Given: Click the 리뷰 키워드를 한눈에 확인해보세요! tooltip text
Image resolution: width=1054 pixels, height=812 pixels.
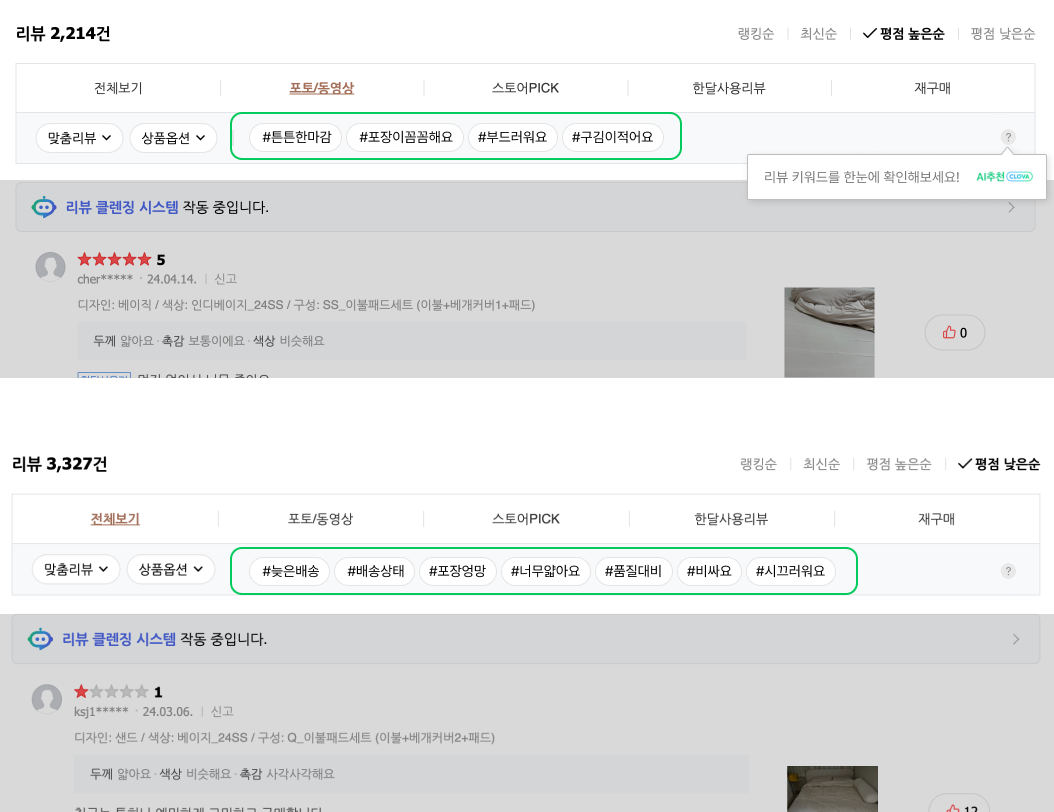Looking at the screenshot, I should 862,177.
